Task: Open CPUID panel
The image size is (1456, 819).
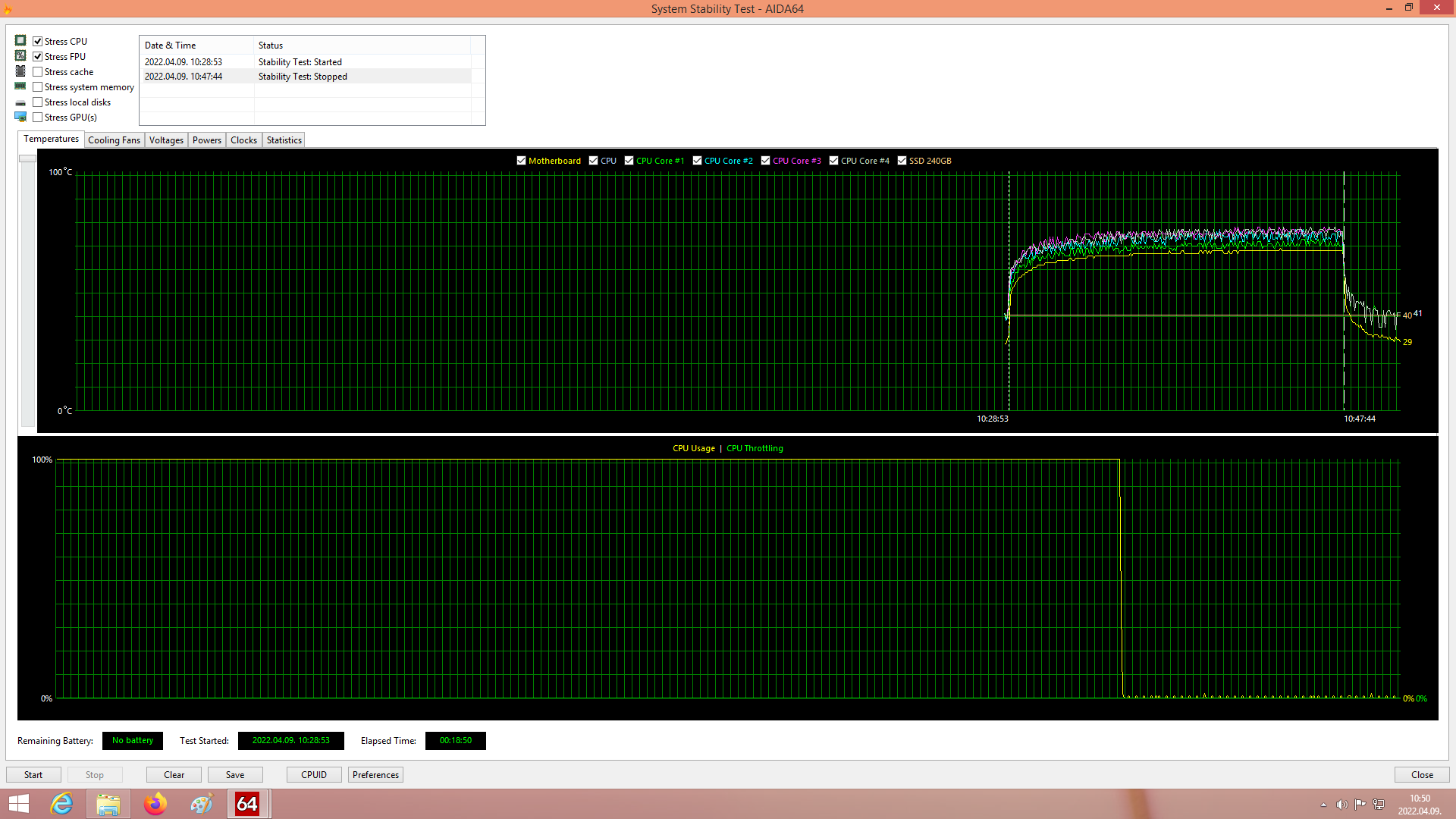Action: tap(314, 775)
